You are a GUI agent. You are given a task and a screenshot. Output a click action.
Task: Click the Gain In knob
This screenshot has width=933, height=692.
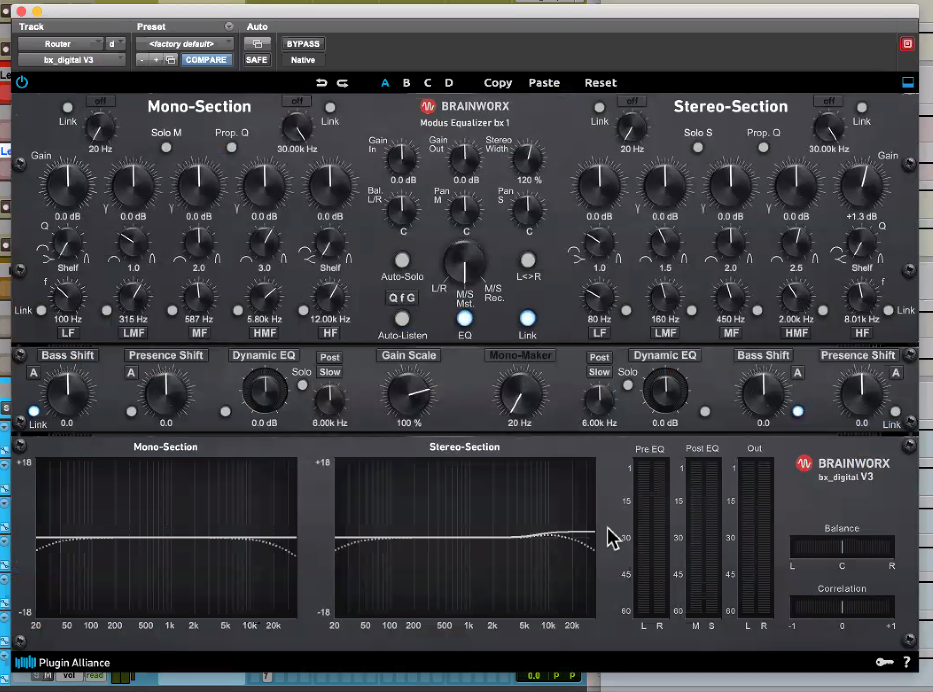402,158
